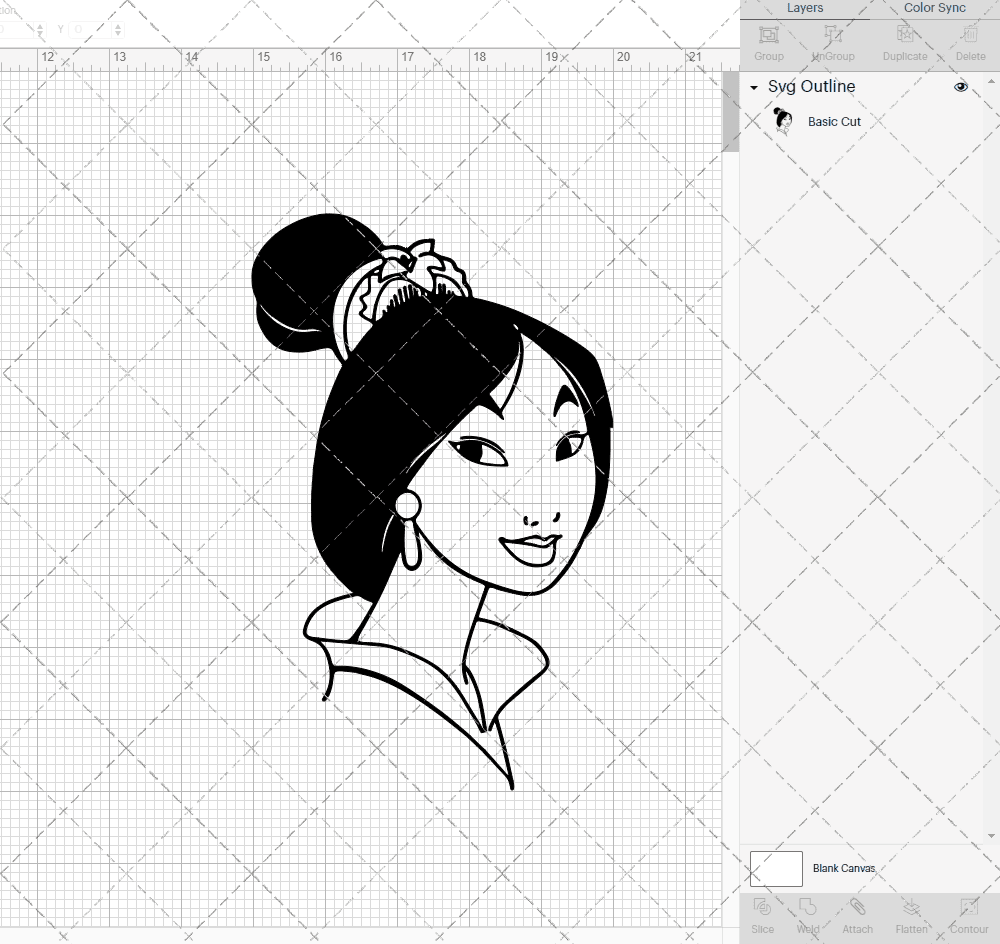The image size is (1000, 944).
Task: Toggle visibility of the Svg Outline layer
Action: [x=960, y=87]
